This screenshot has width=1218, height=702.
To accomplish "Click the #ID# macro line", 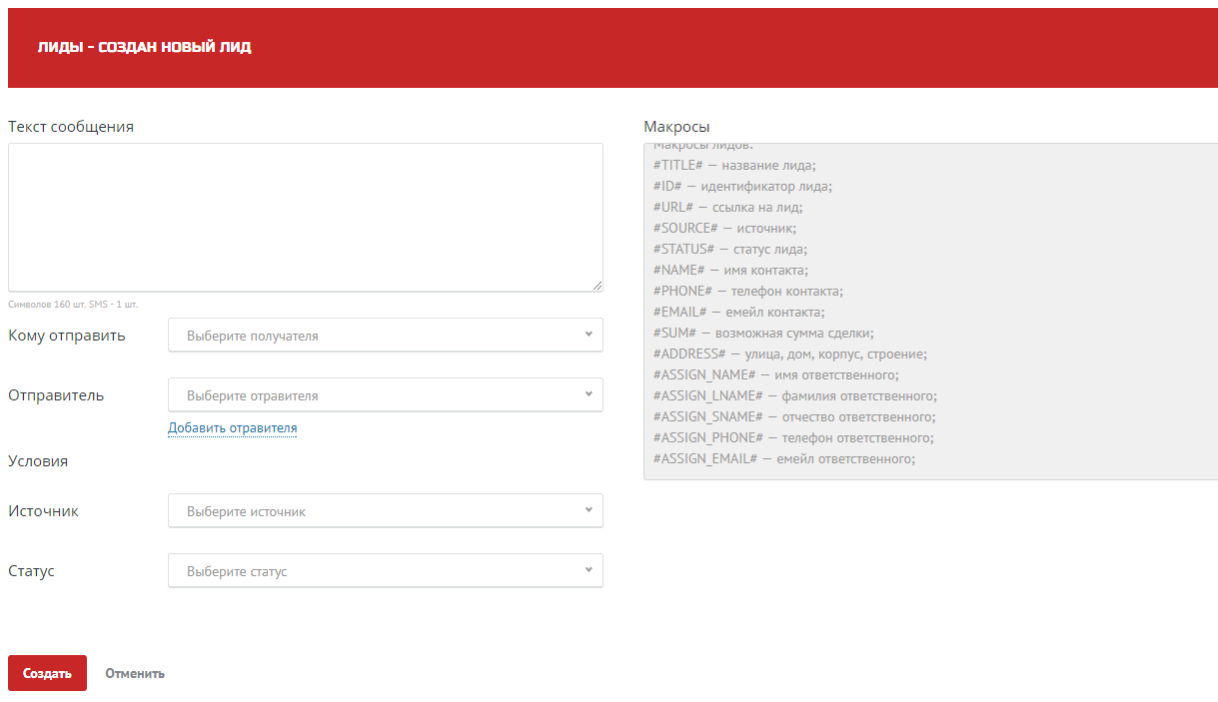I will [743, 186].
